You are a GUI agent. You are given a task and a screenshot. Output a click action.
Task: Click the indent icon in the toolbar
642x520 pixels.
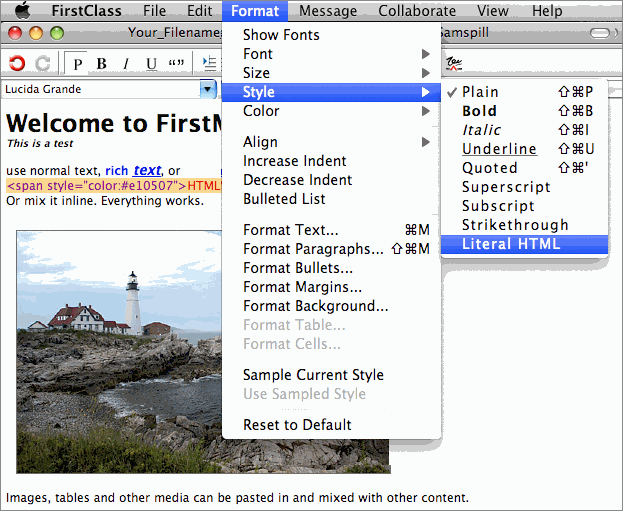point(210,63)
